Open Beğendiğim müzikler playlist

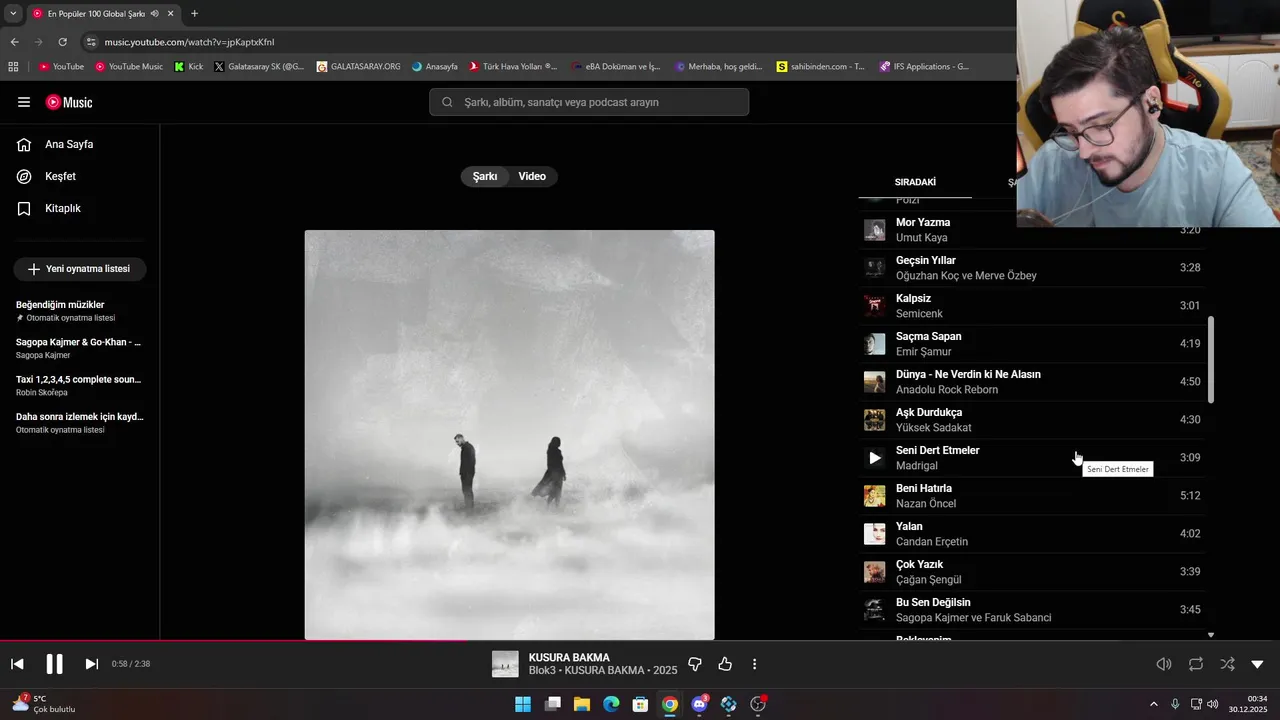pos(80,311)
